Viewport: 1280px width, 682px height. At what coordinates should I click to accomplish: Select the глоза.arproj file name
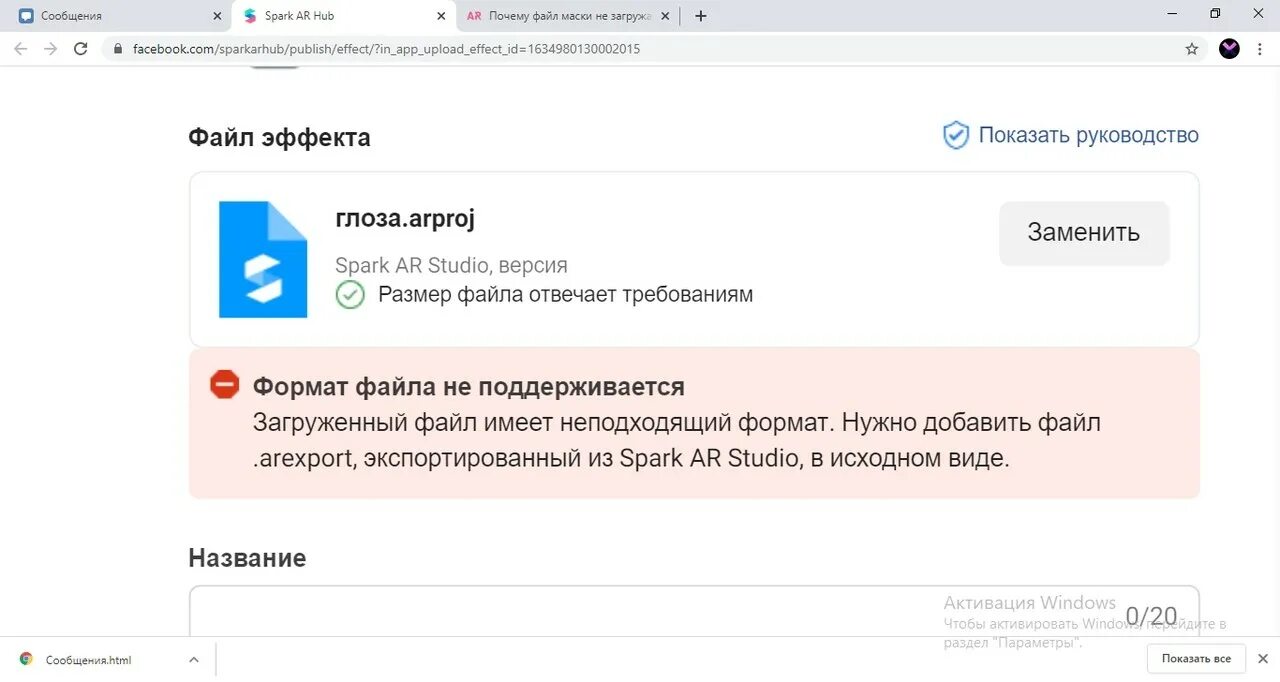(405, 219)
